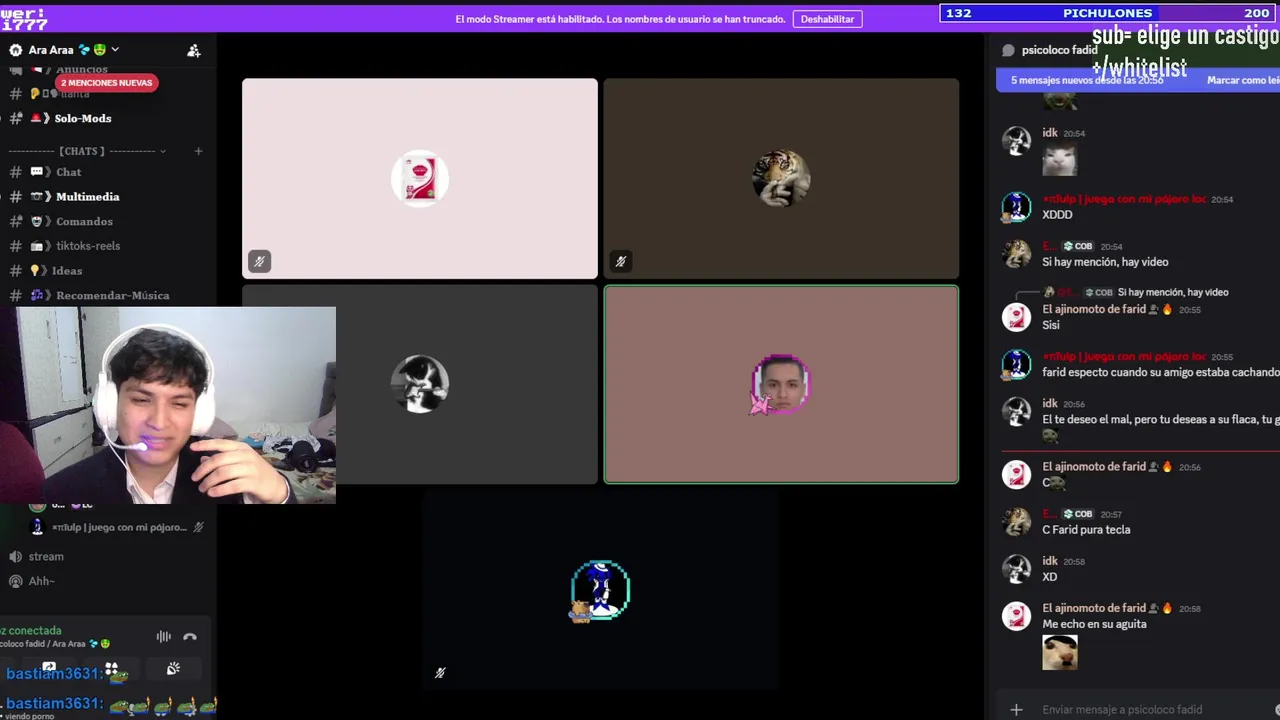Click El ajinomoto de farid username at 20:55
1280x720 pixels.
pyautogui.click(x=1094, y=310)
